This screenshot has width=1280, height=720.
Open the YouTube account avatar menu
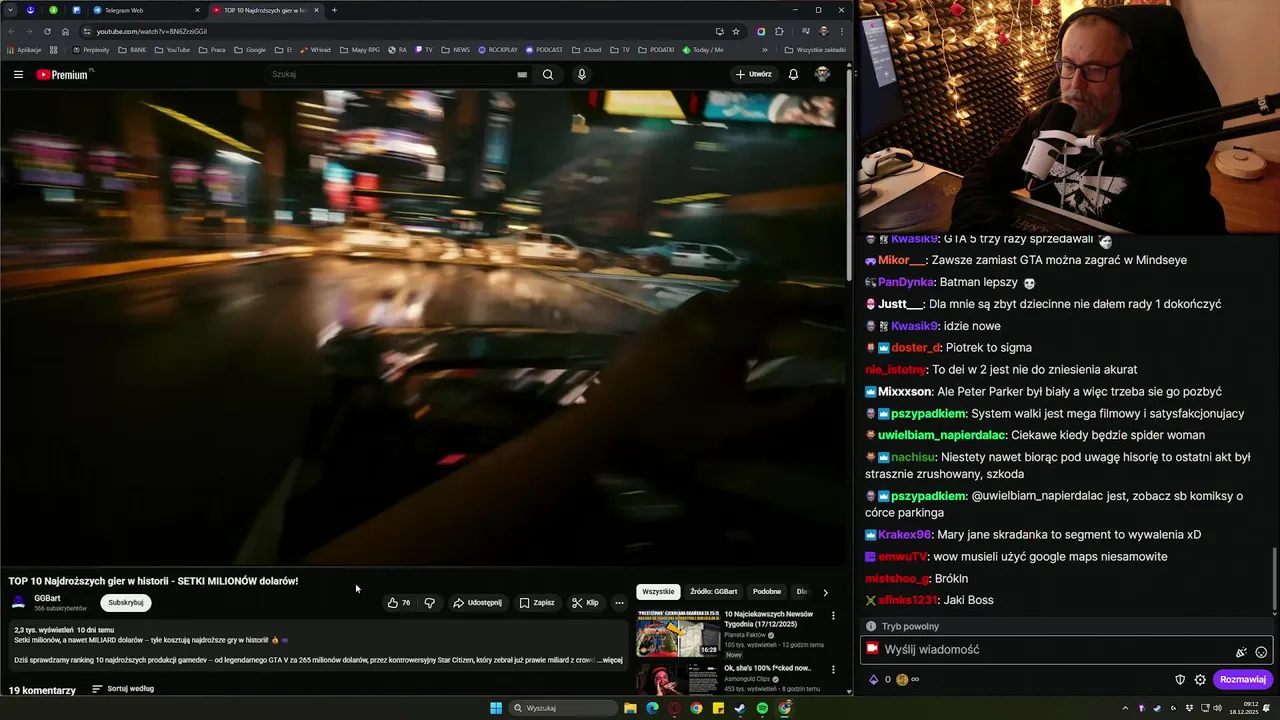coord(822,74)
